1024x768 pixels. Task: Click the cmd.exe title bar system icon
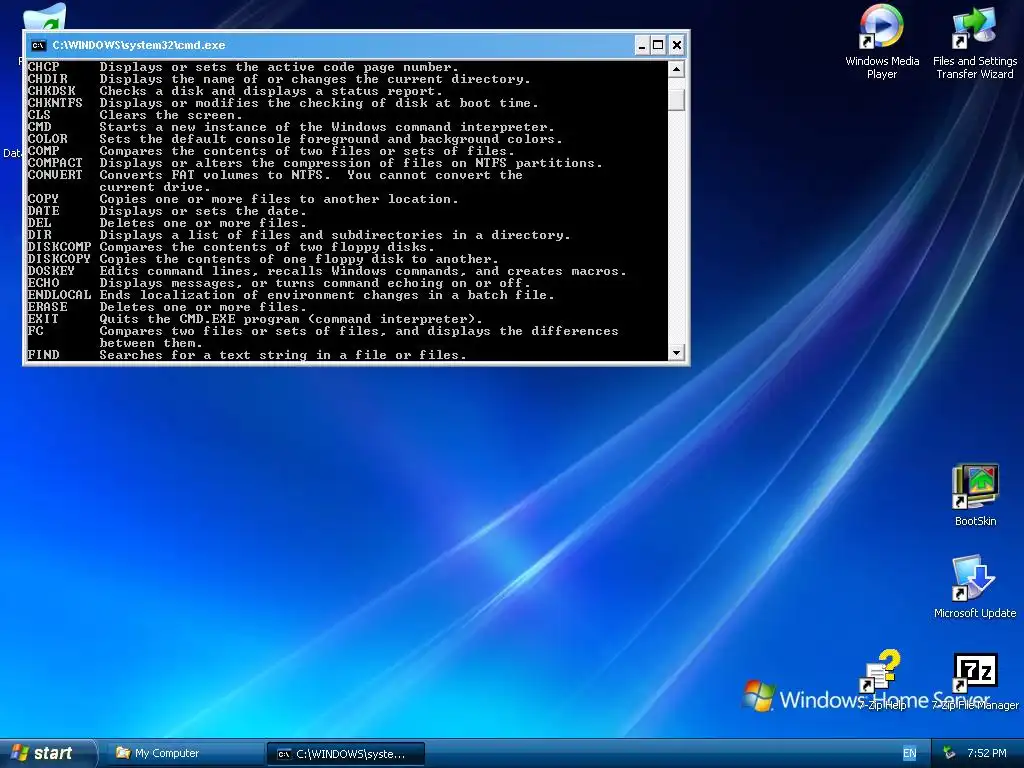tap(39, 45)
